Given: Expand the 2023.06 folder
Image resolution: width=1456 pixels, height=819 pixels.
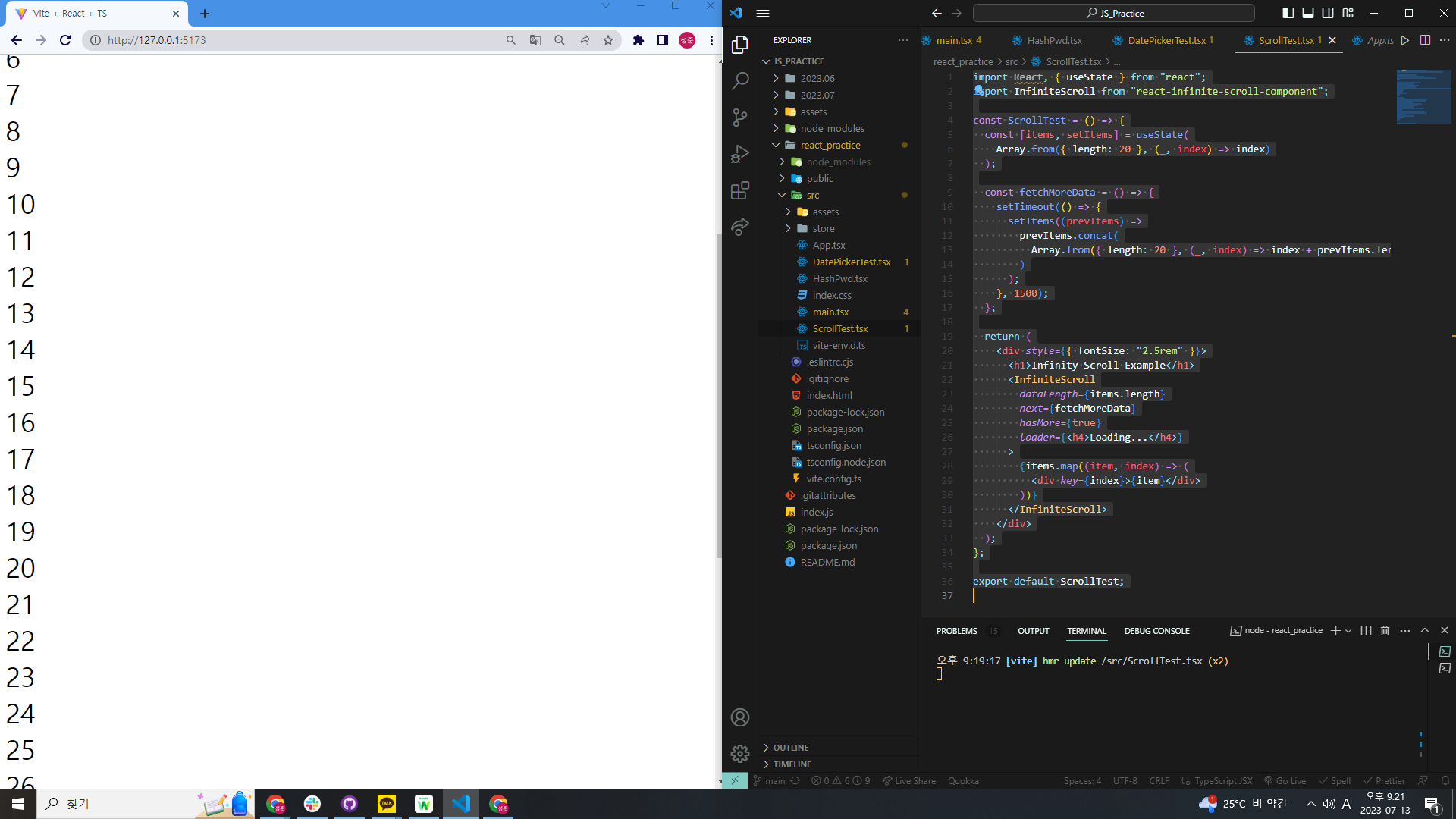Looking at the screenshot, I should click(817, 78).
